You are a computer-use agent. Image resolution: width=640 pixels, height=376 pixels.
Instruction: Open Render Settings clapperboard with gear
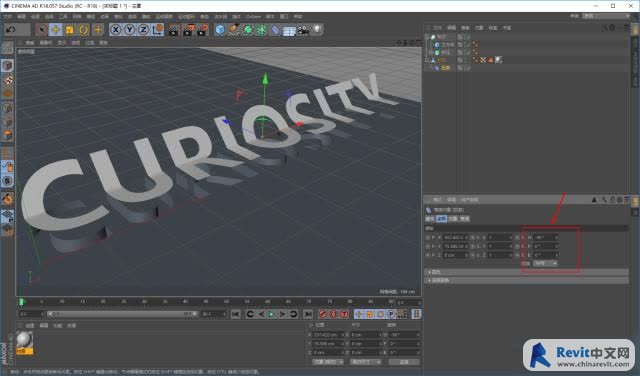pos(202,30)
